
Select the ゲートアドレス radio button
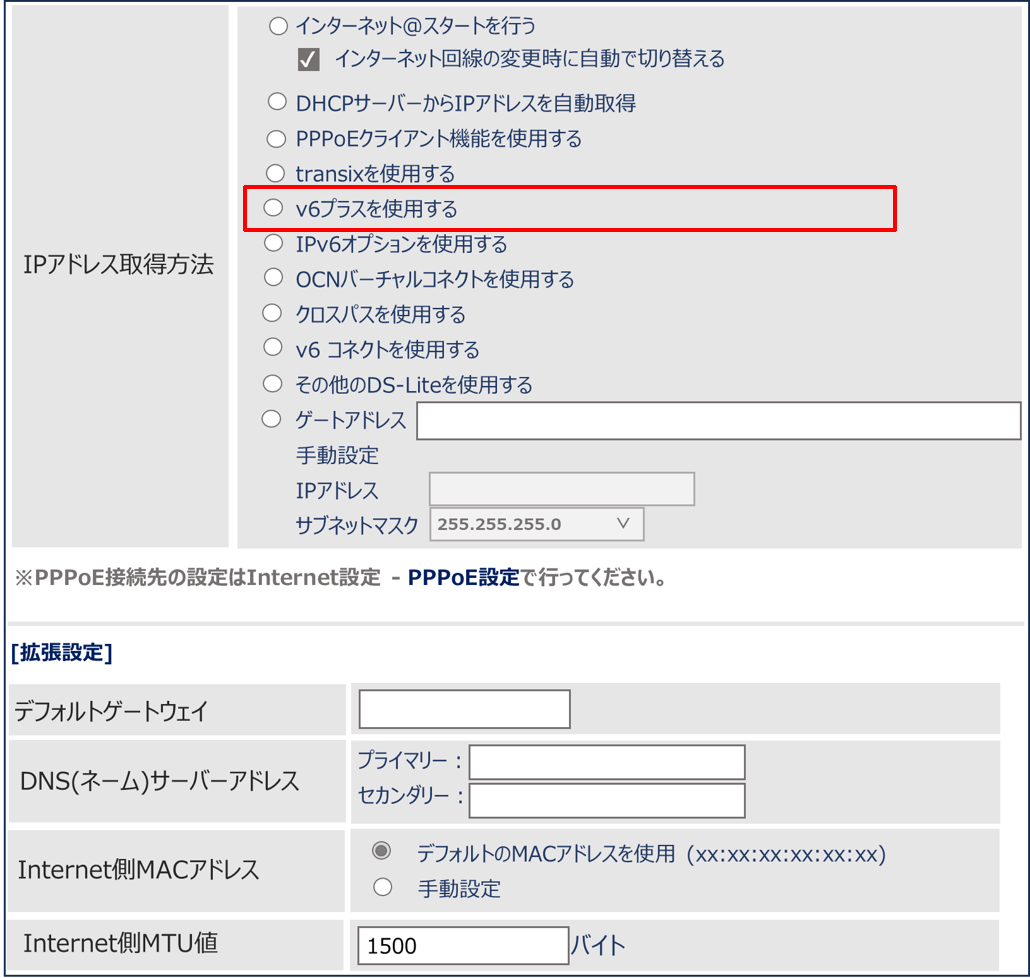(x=271, y=420)
